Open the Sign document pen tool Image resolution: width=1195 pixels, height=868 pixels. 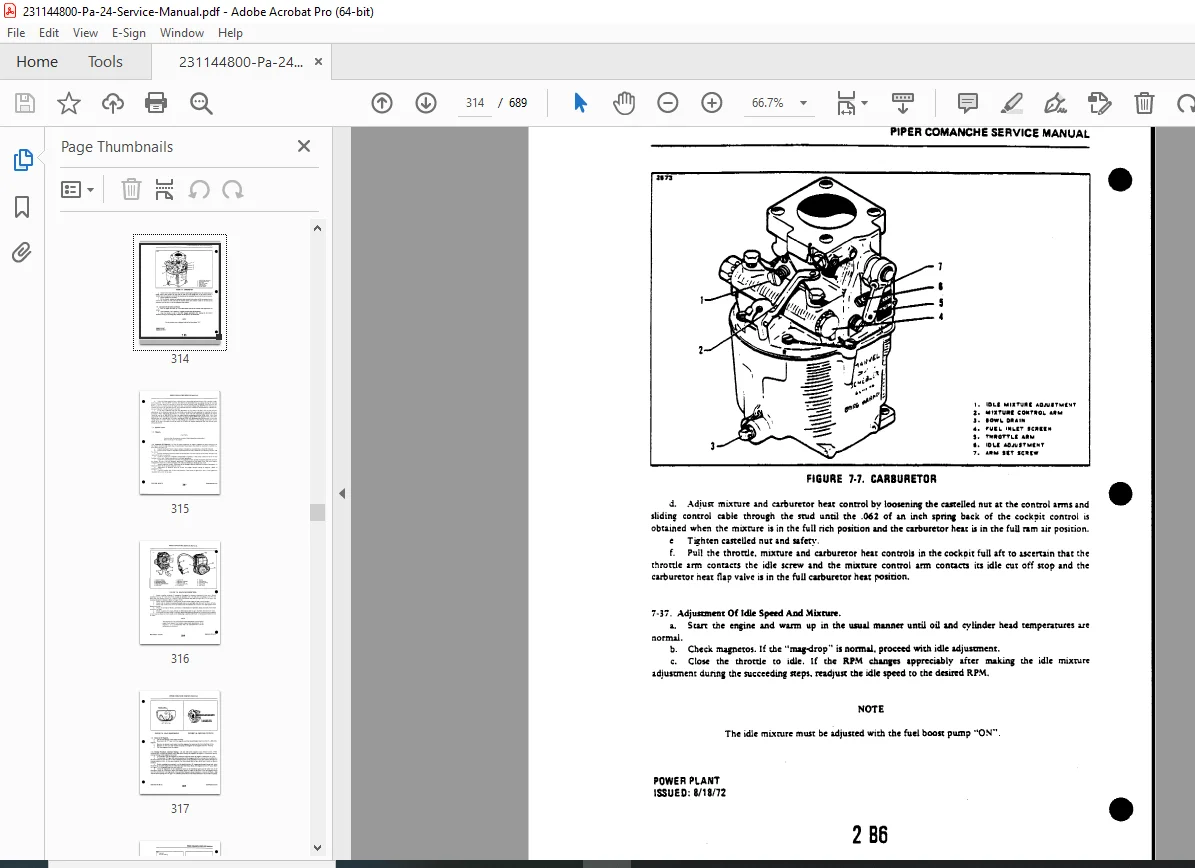(x=1056, y=103)
